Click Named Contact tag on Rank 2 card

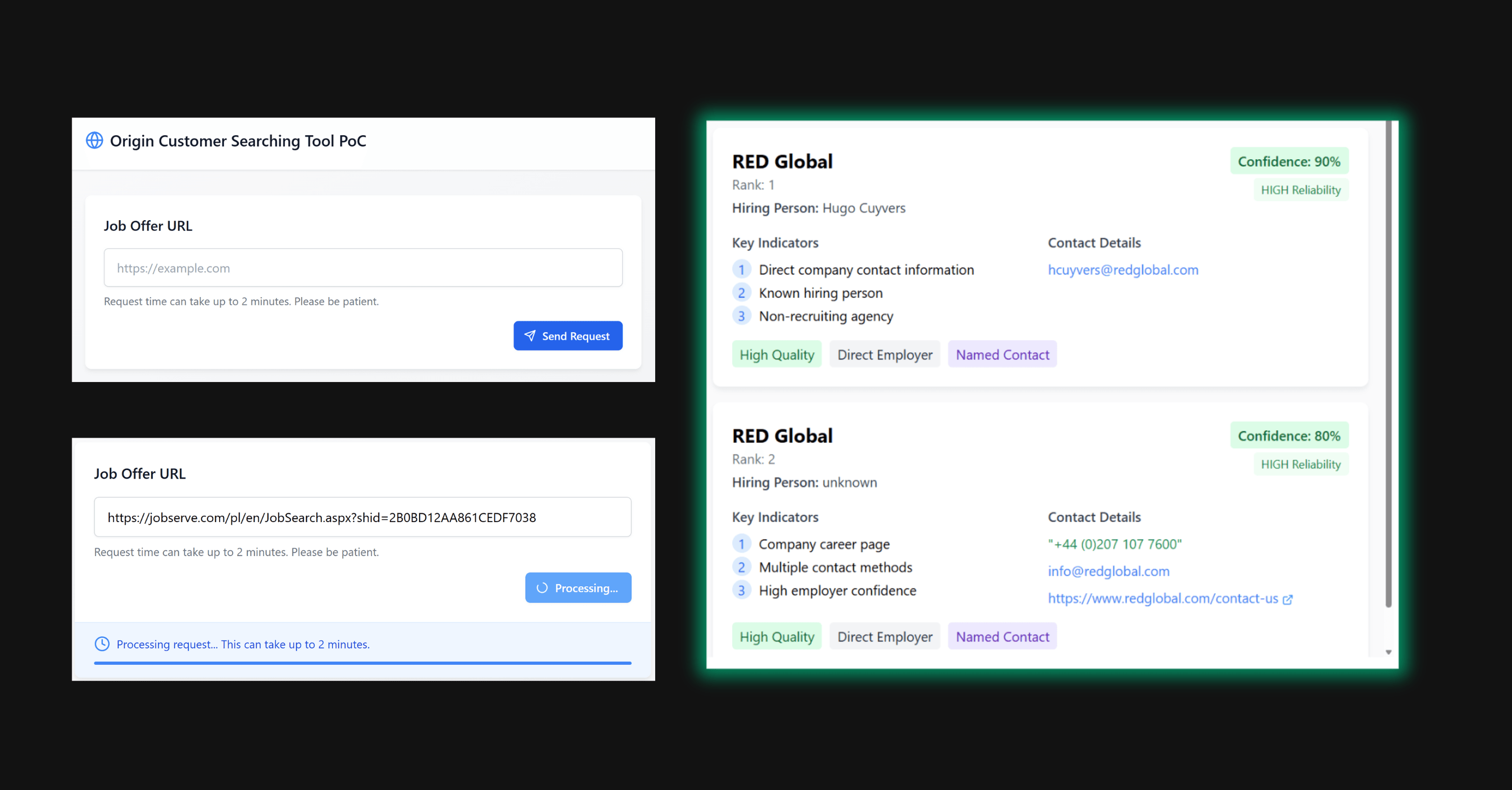(x=1002, y=636)
